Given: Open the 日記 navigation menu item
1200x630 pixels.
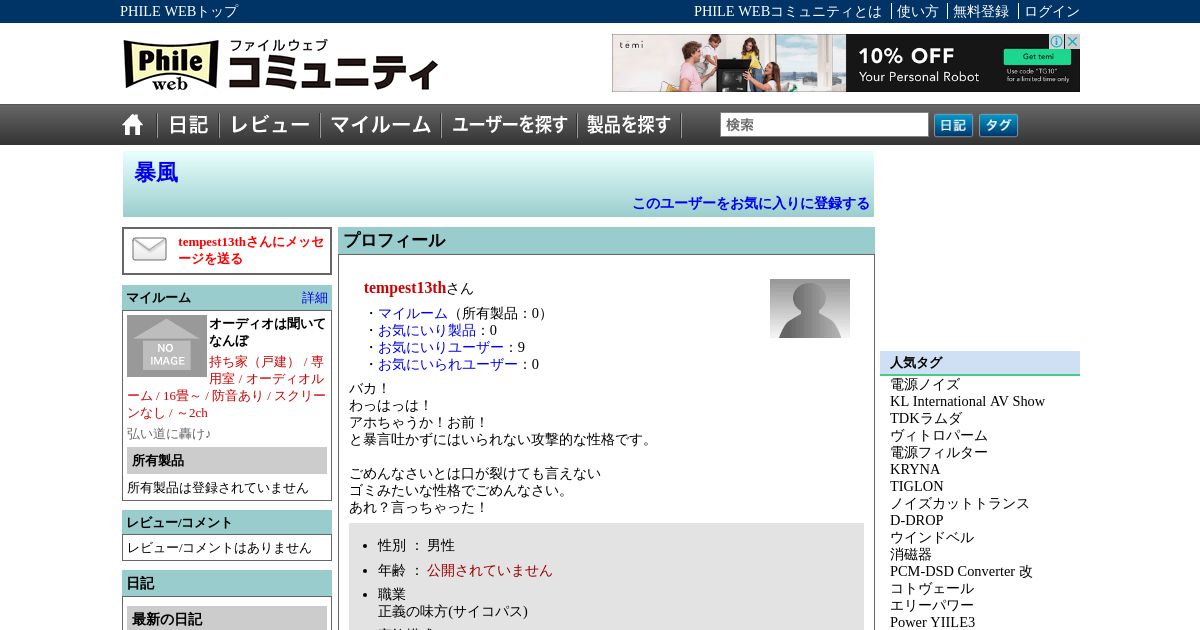Looking at the screenshot, I should point(188,125).
